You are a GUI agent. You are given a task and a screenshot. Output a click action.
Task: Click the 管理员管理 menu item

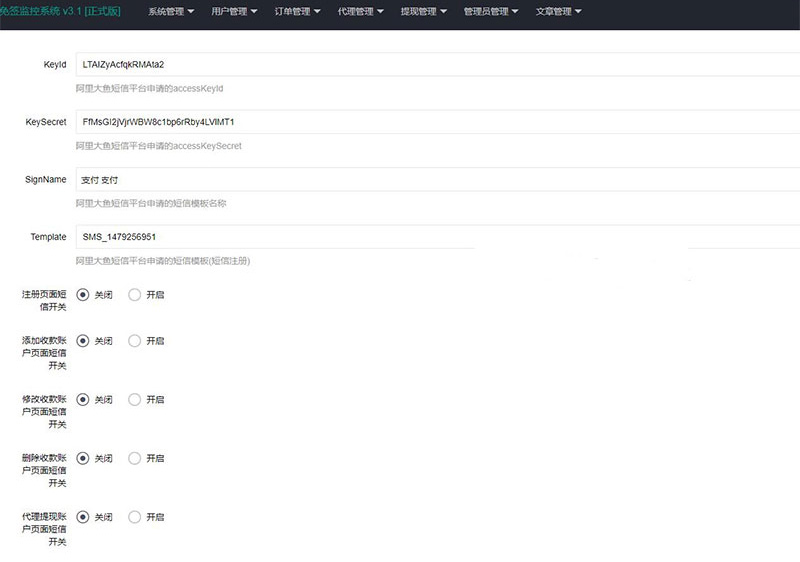[x=491, y=12]
